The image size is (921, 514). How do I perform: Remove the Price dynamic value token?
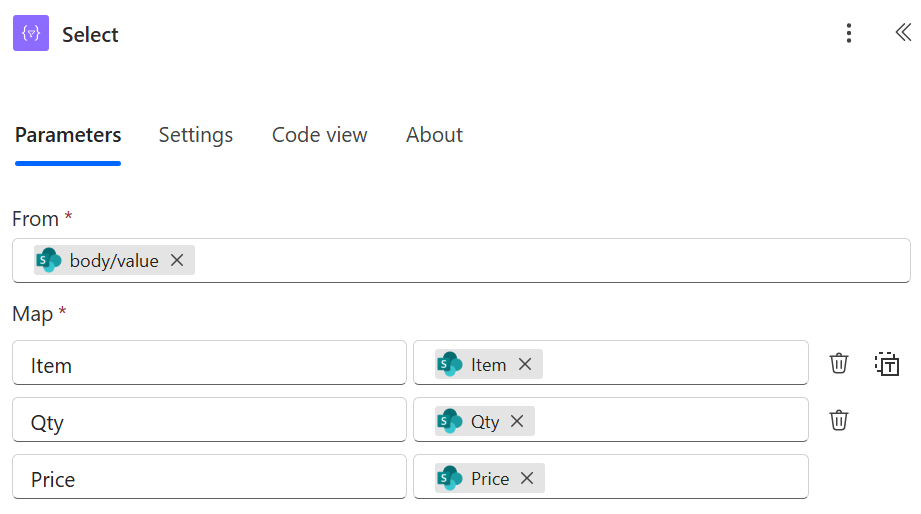pyautogui.click(x=527, y=478)
